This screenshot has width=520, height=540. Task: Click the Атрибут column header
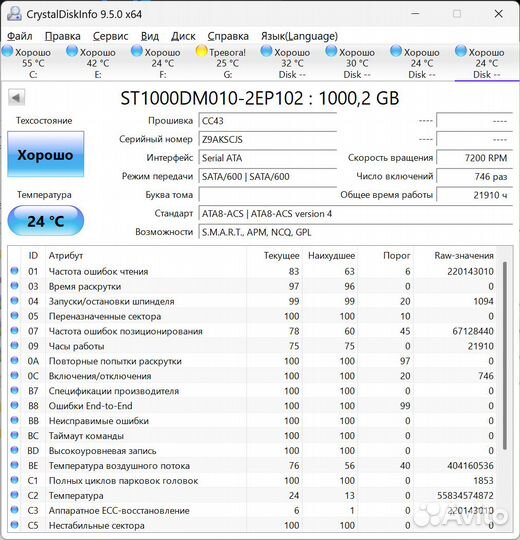click(x=146, y=256)
